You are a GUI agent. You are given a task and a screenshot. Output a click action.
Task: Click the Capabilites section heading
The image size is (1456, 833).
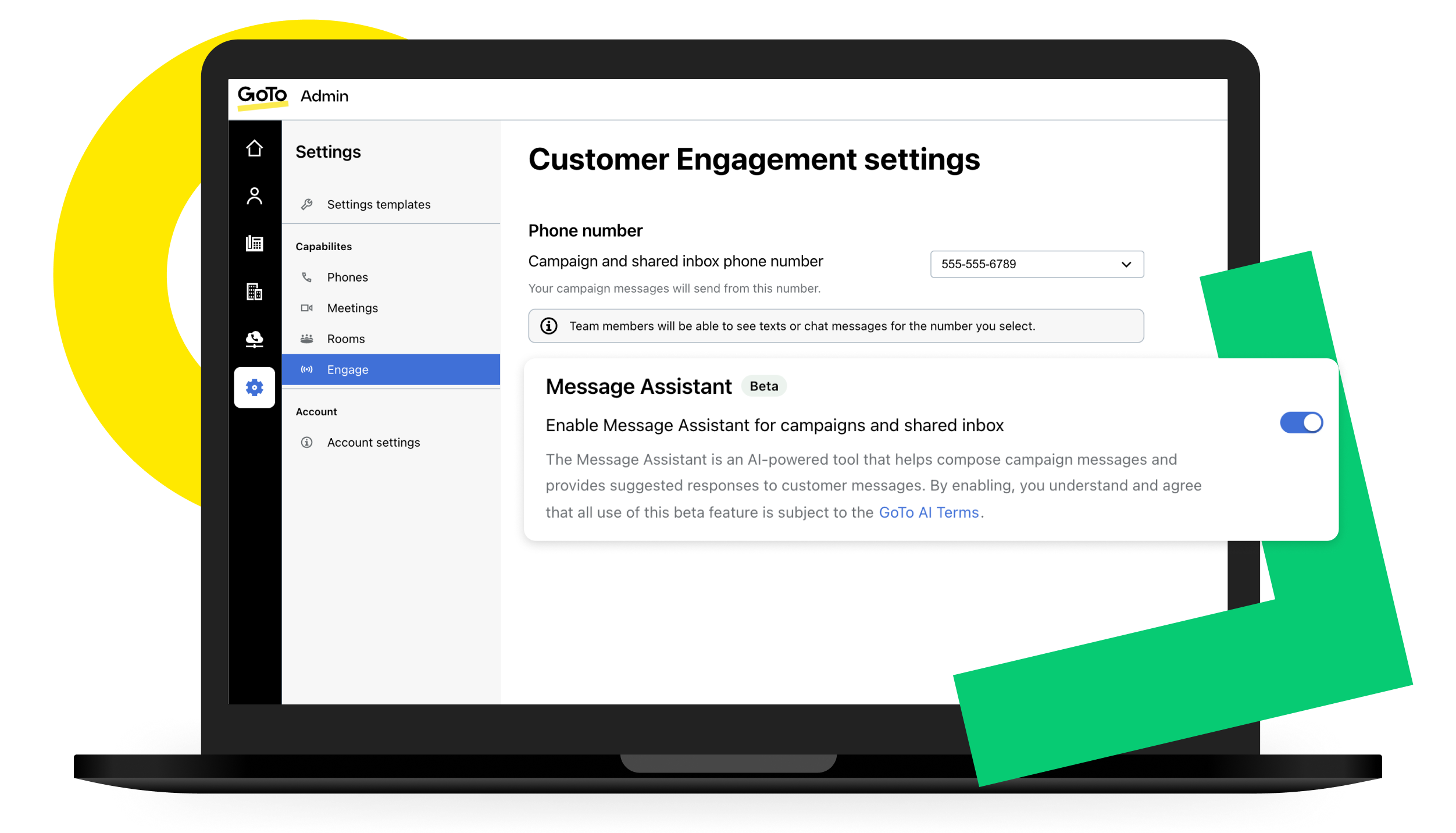(x=323, y=247)
